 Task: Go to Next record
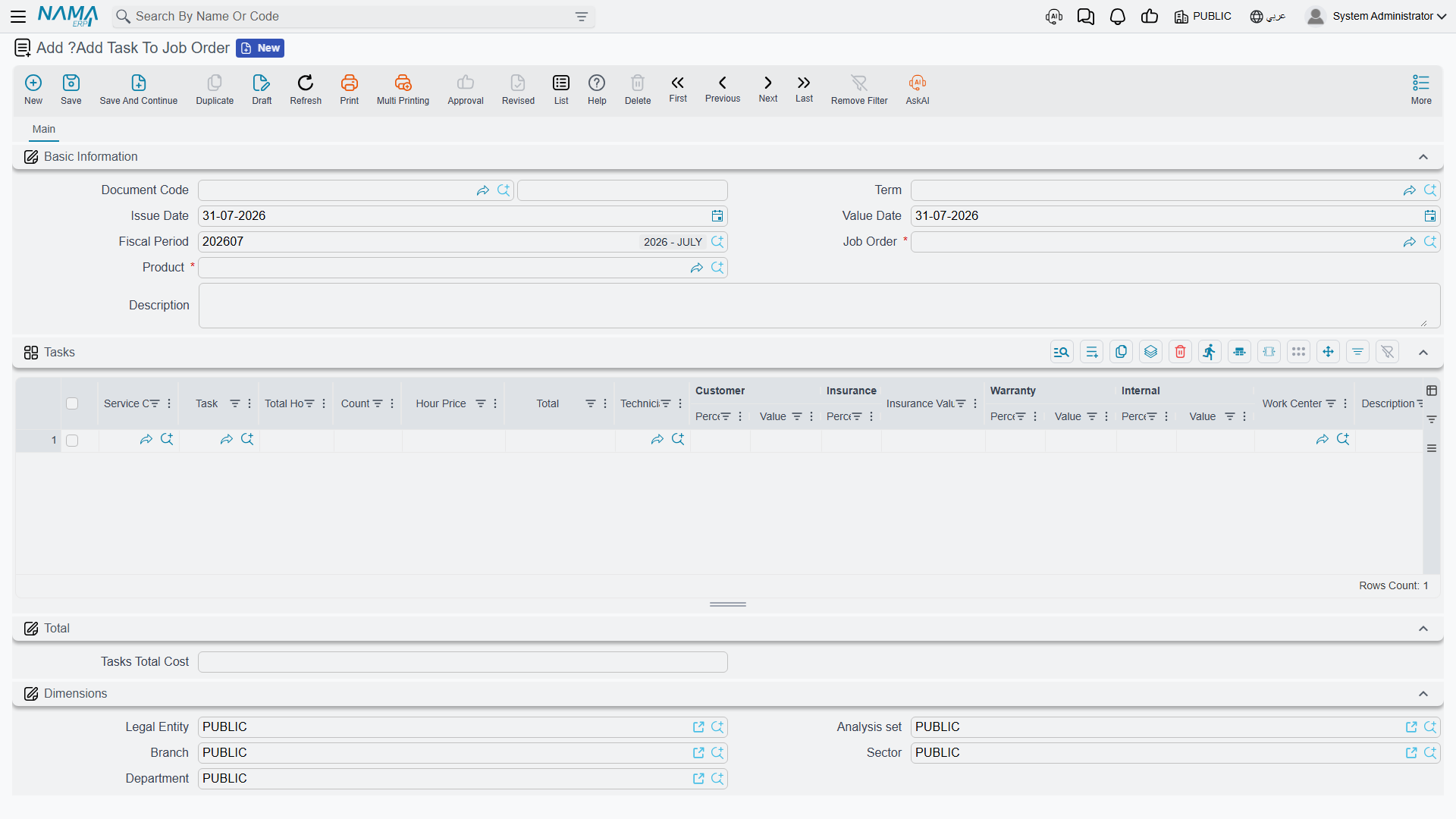(768, 89)
